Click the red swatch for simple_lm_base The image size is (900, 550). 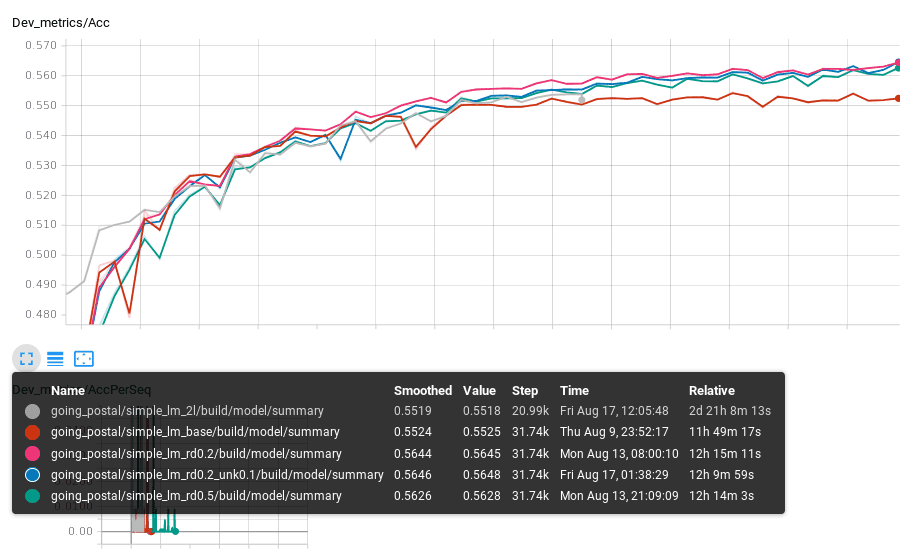click(x=33, y=432)
